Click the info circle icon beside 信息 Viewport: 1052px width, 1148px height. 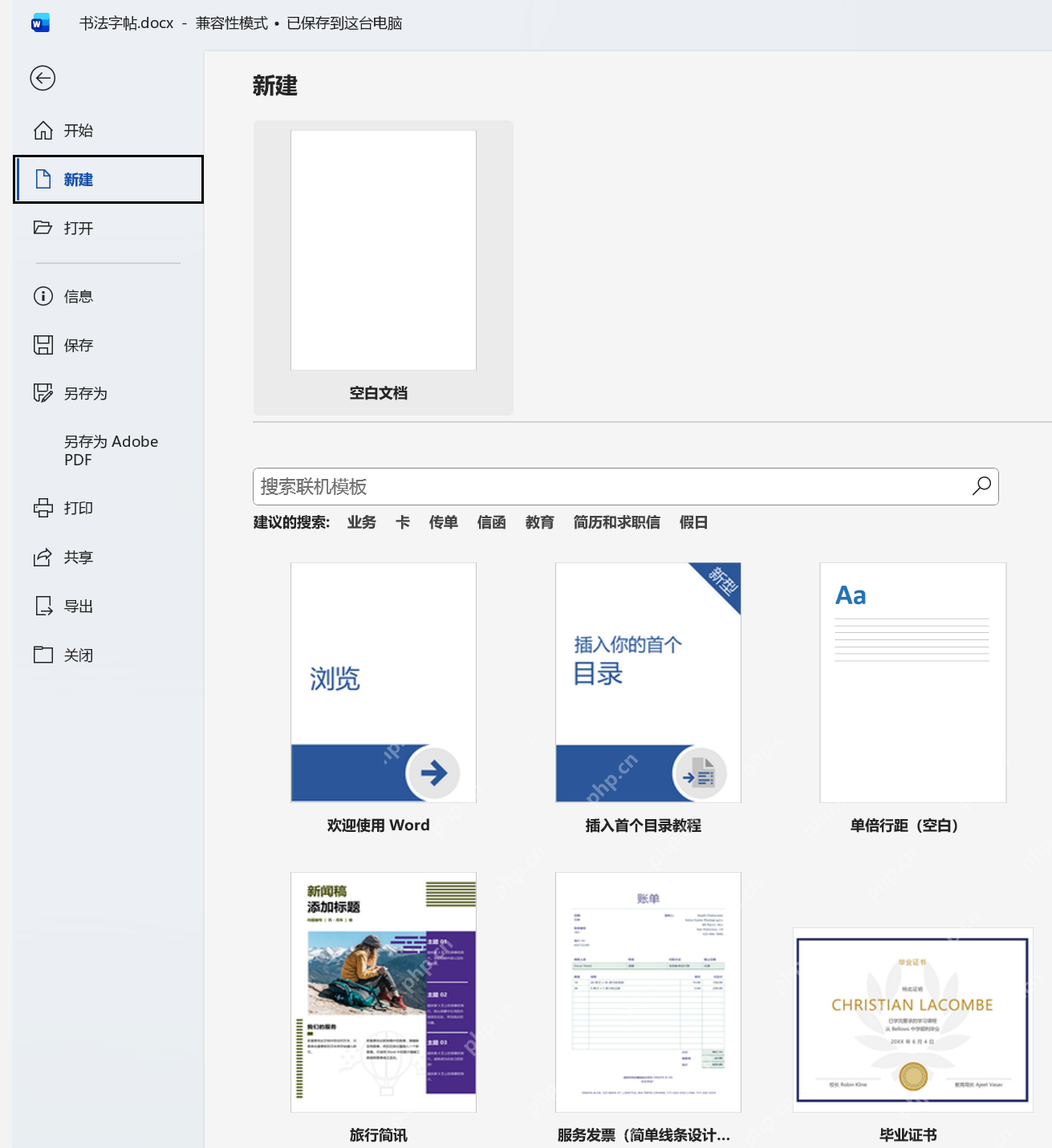[x=43, y=296]
